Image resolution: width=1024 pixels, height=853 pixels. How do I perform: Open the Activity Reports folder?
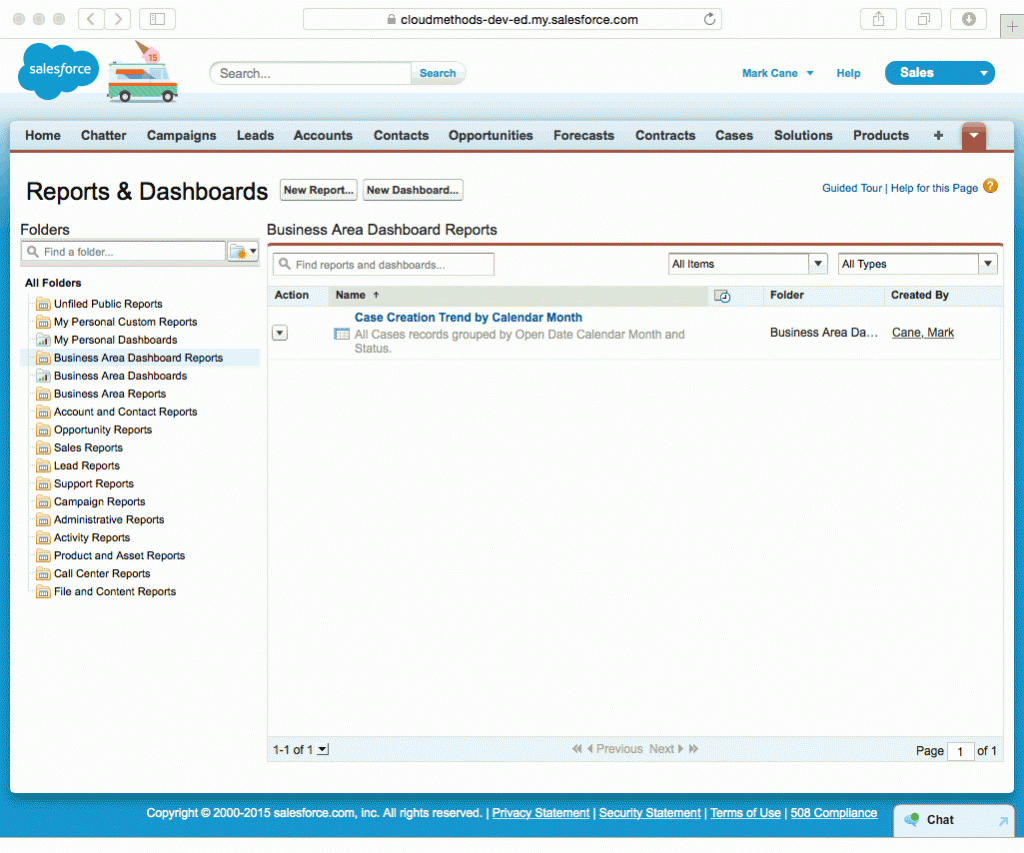point(91,538)
